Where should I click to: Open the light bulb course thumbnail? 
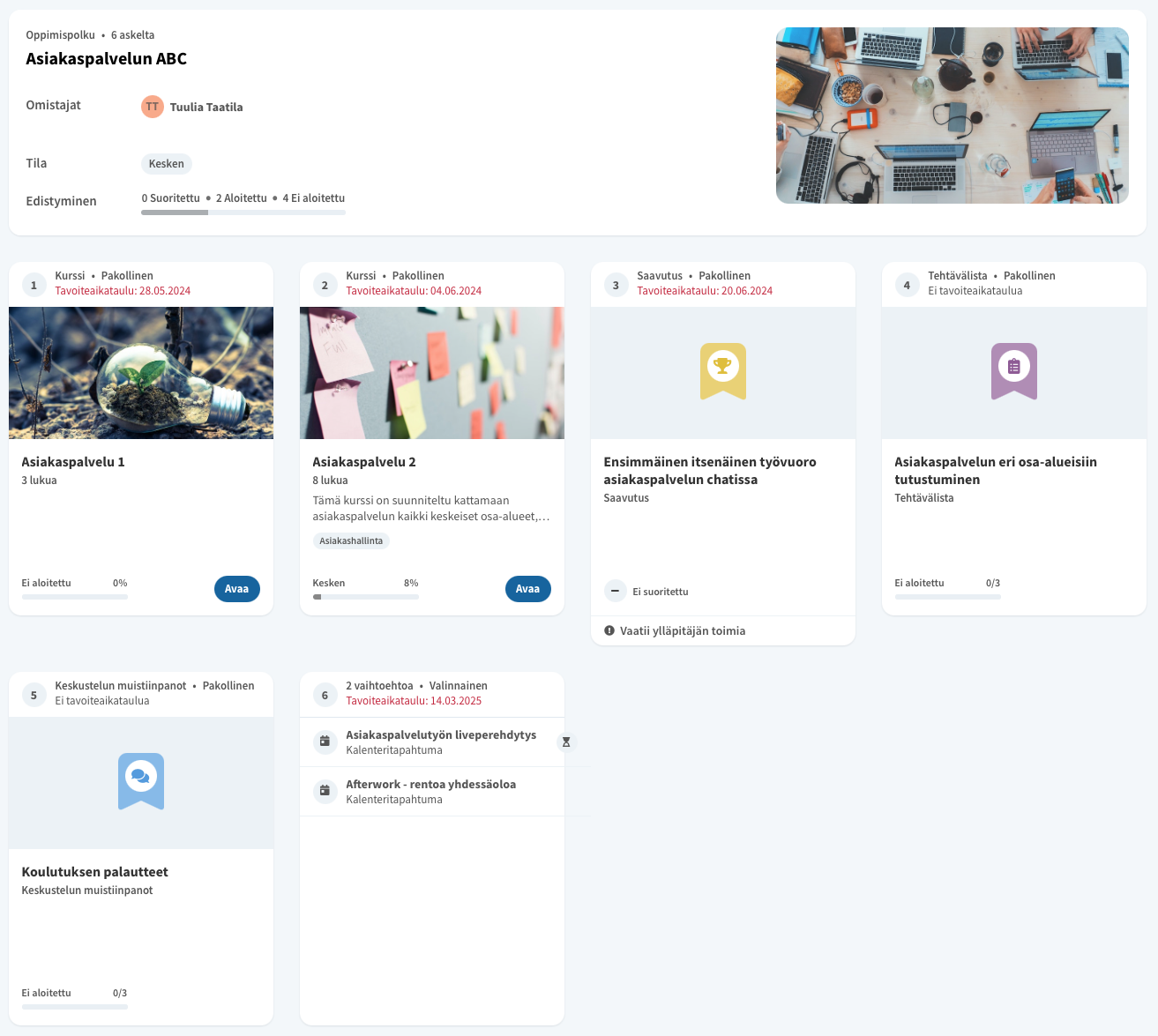point(141,373)
